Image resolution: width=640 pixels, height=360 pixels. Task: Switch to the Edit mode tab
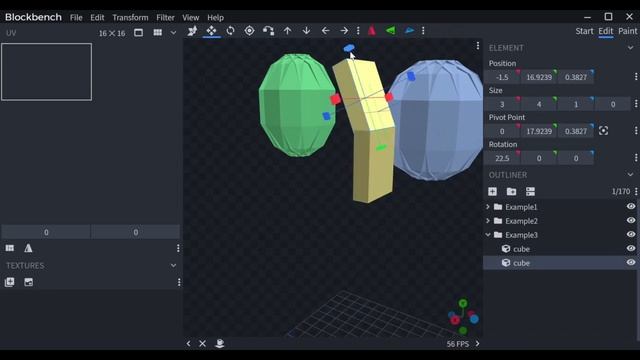pos(606,31)
